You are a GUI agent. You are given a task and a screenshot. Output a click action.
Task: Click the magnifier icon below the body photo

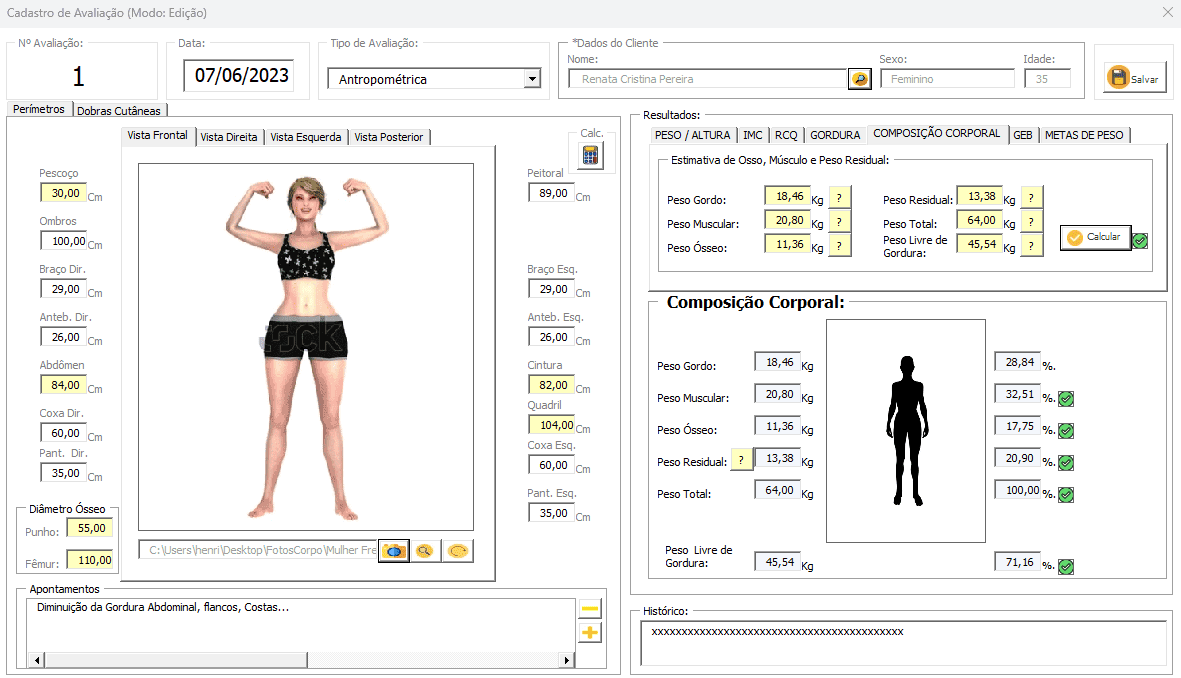(425, 551)
